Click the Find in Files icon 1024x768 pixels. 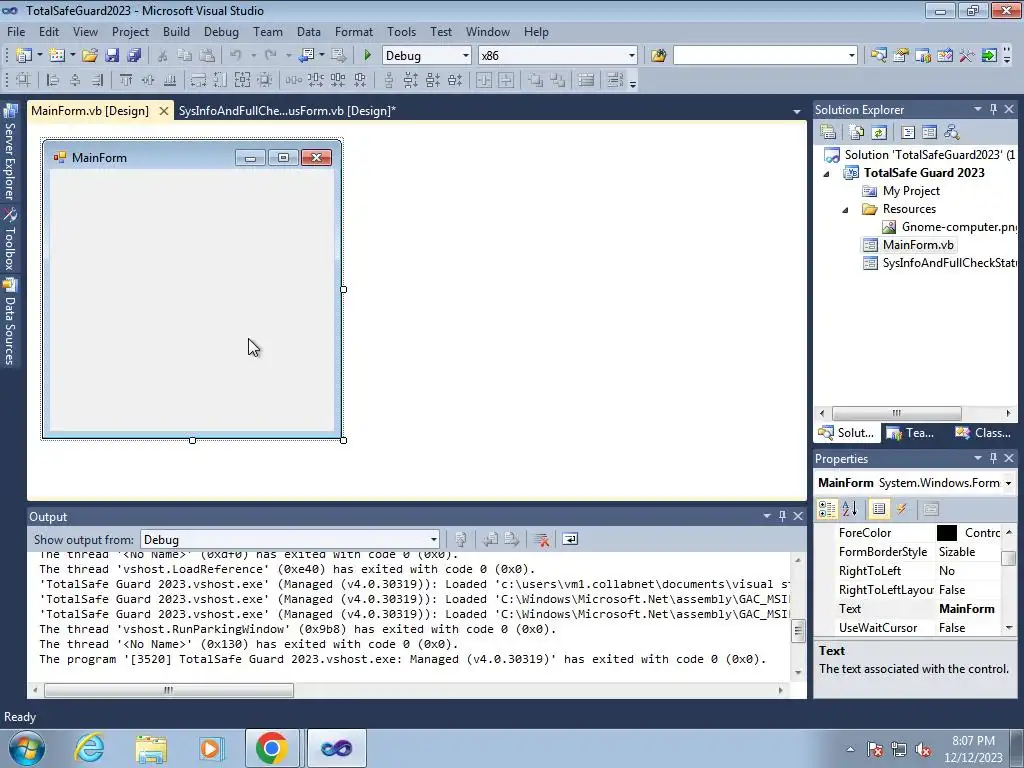coord(658,56)
